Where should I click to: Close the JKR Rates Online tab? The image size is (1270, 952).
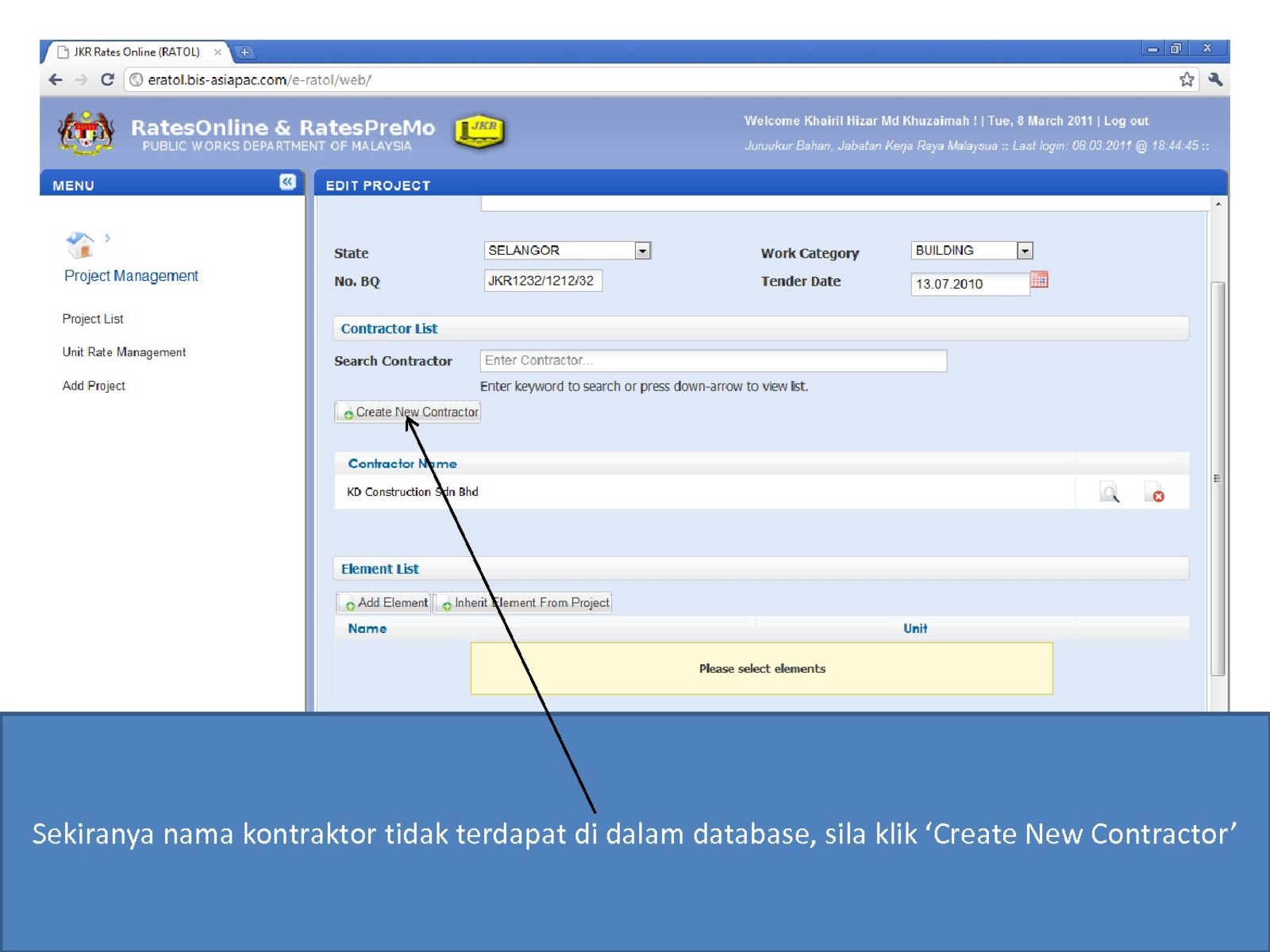(x=217, y=52)
